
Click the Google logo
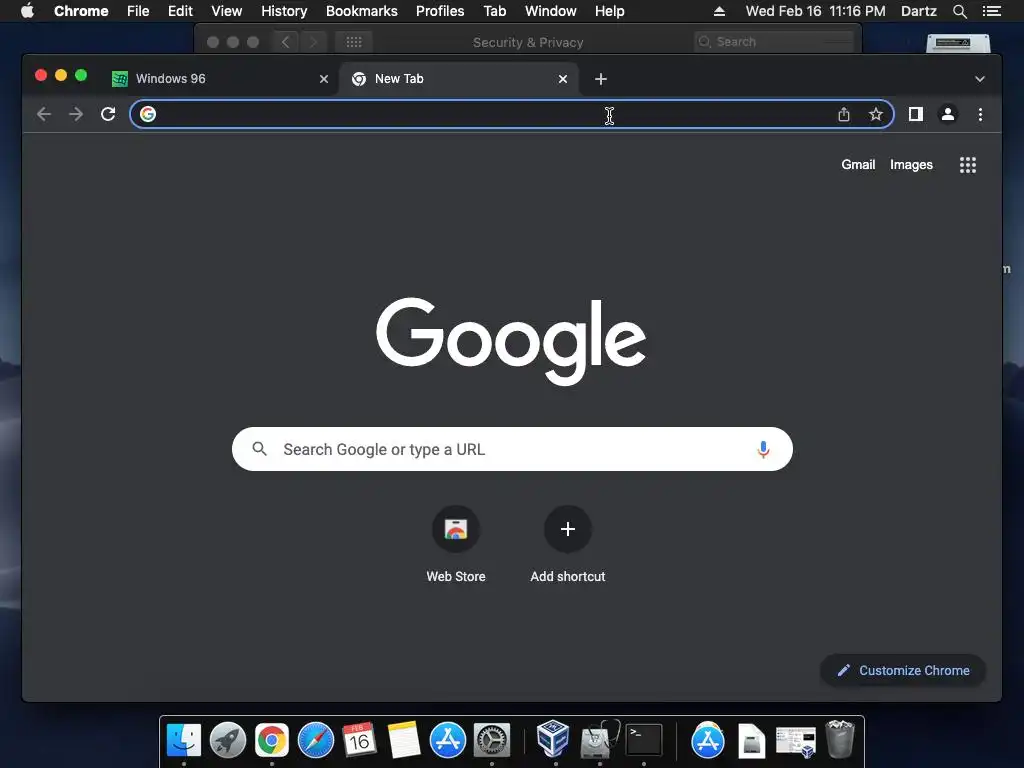coord(511,341)
